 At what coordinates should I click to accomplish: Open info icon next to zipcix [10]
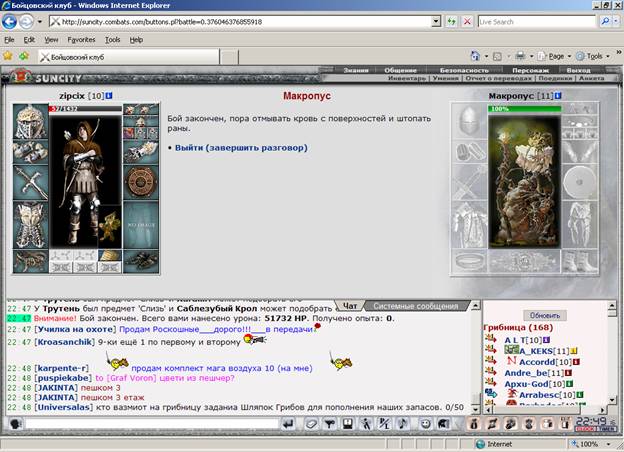(x=109, y=96)
